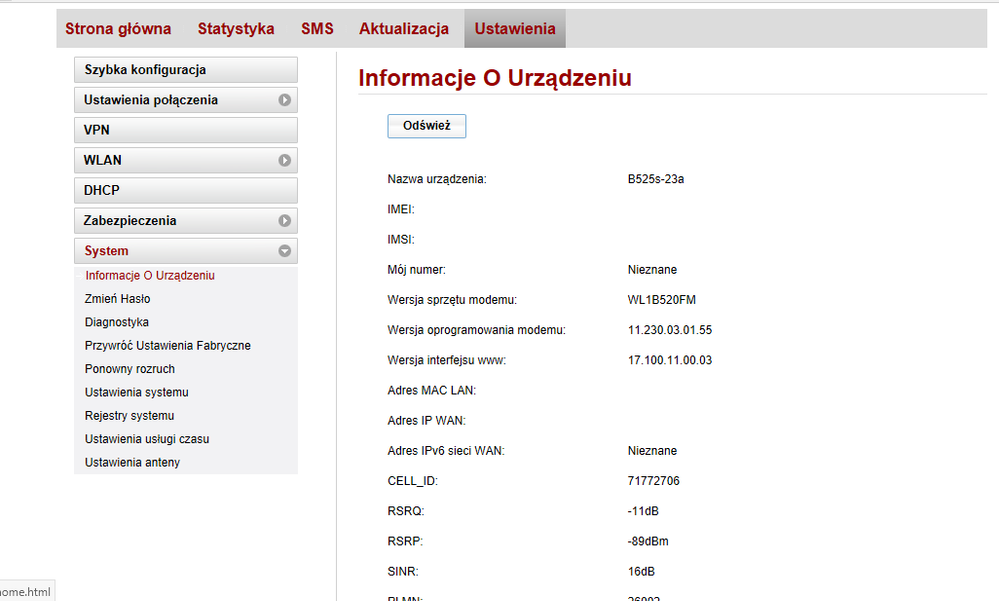Open the SMS tab
The width and height of the screenshot is (999, 601).
click(317, 29)
